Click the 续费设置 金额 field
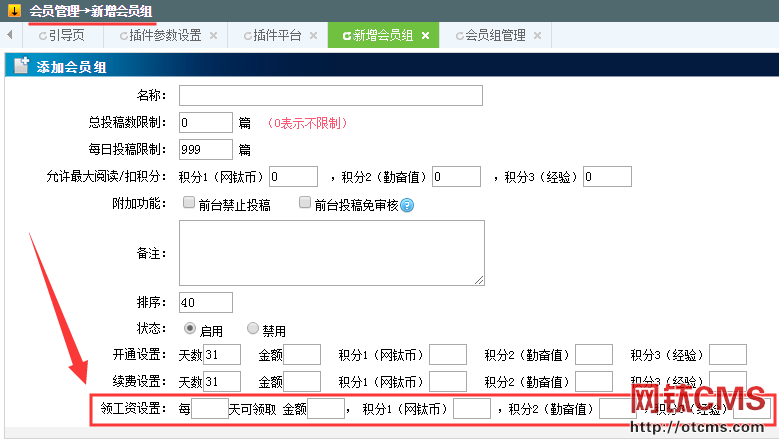Screen dimensions: 779x443 302,381
